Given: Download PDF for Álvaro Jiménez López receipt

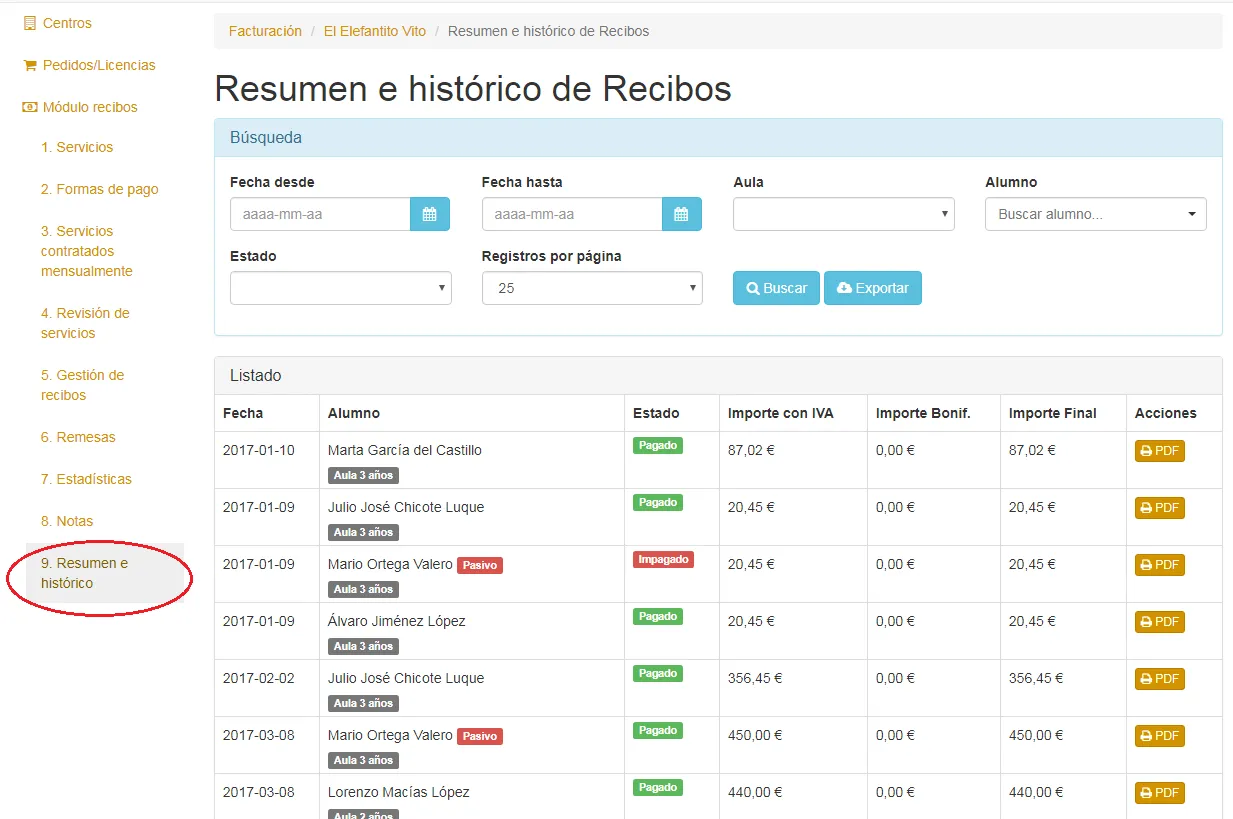Looking at the screenshot, I should coord(1159,622).
